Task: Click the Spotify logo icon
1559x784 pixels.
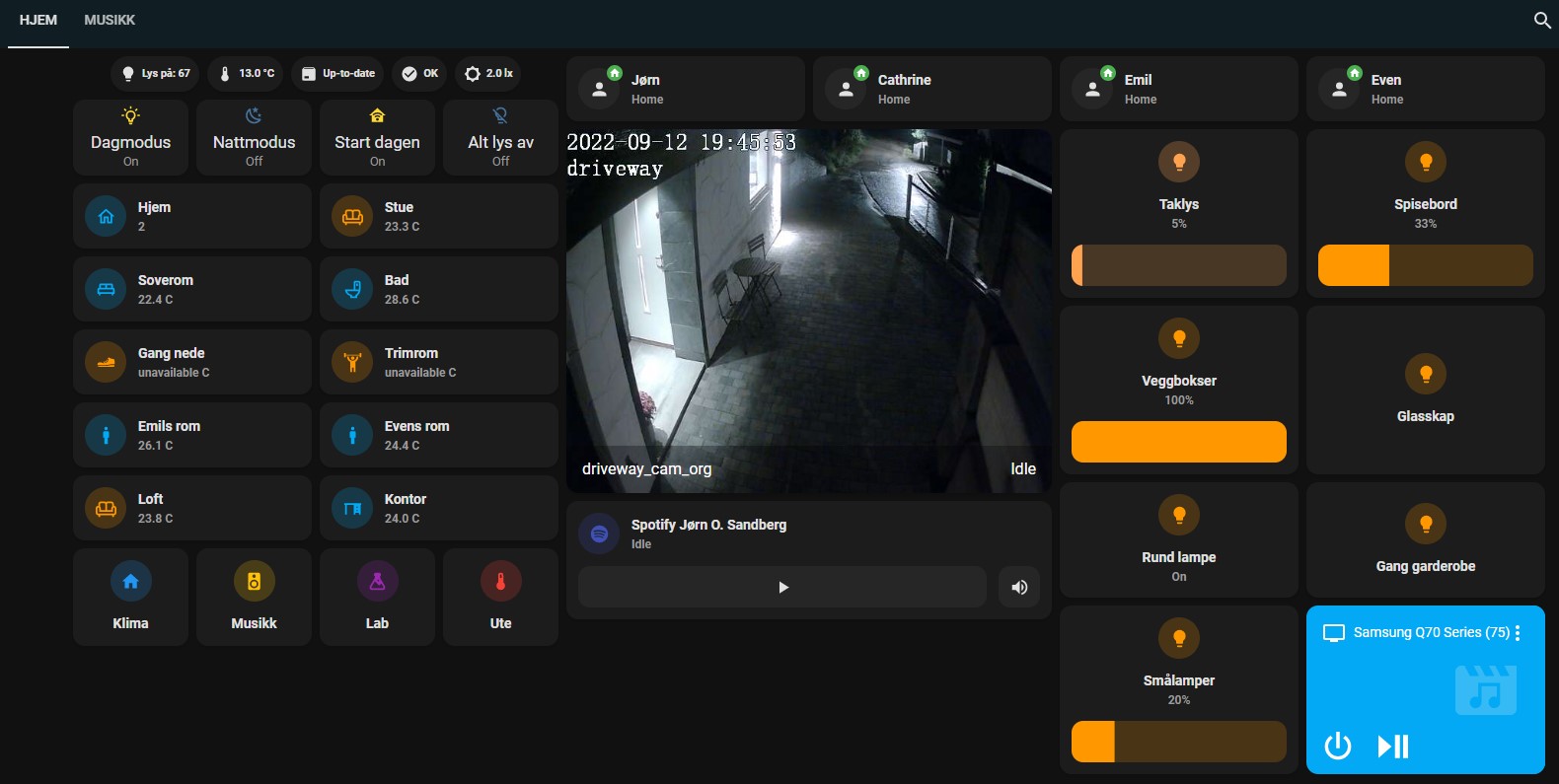Action: (599, 534)
